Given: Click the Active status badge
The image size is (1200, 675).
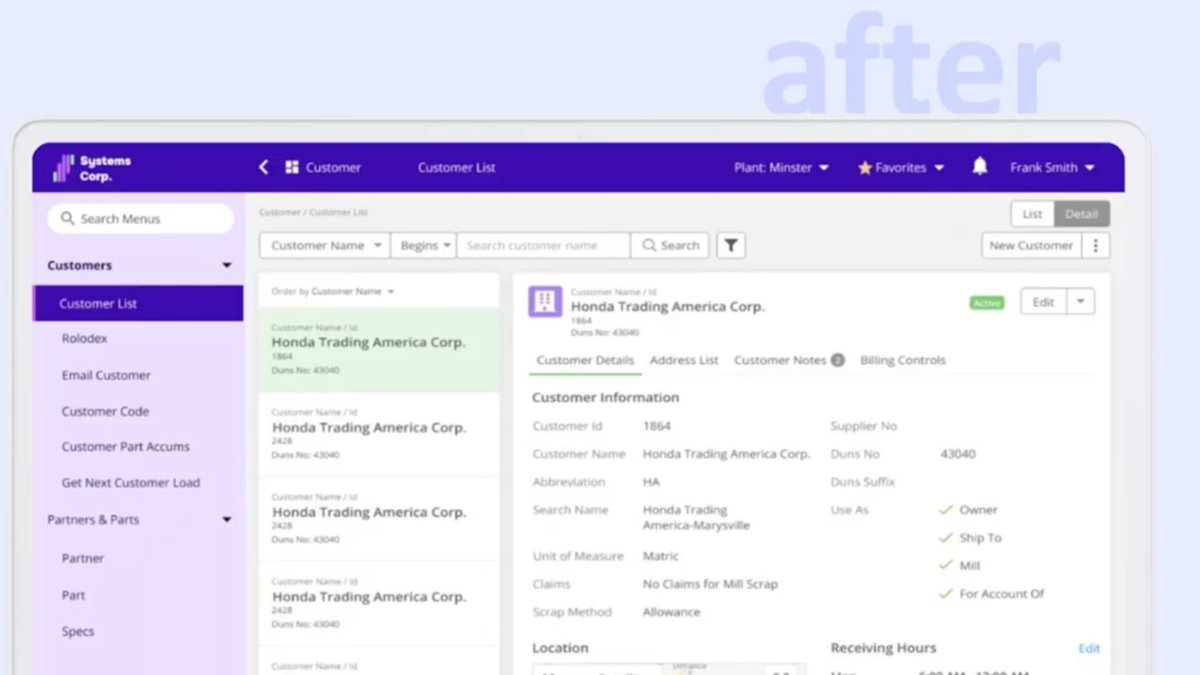Looking at the screenshot, I should pyautogui.click(x=986, y=303).
